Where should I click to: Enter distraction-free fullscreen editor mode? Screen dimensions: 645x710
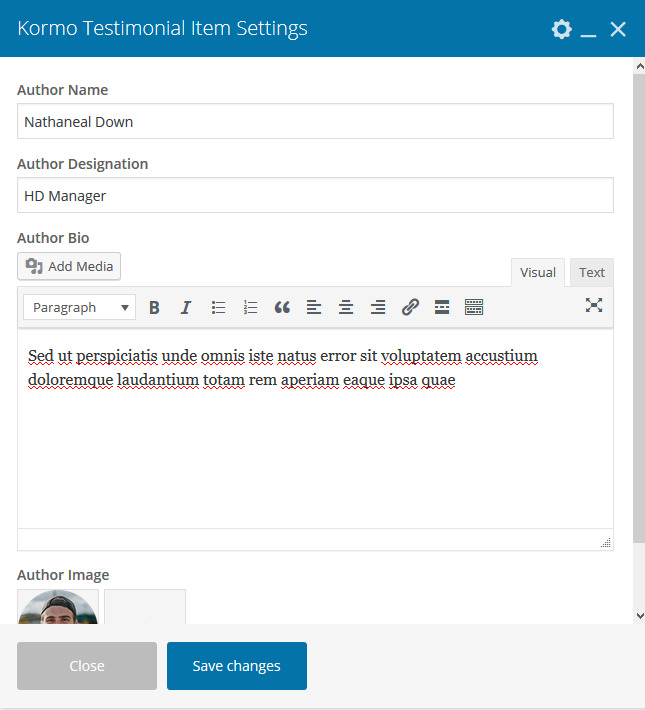(x=594, y=306)
